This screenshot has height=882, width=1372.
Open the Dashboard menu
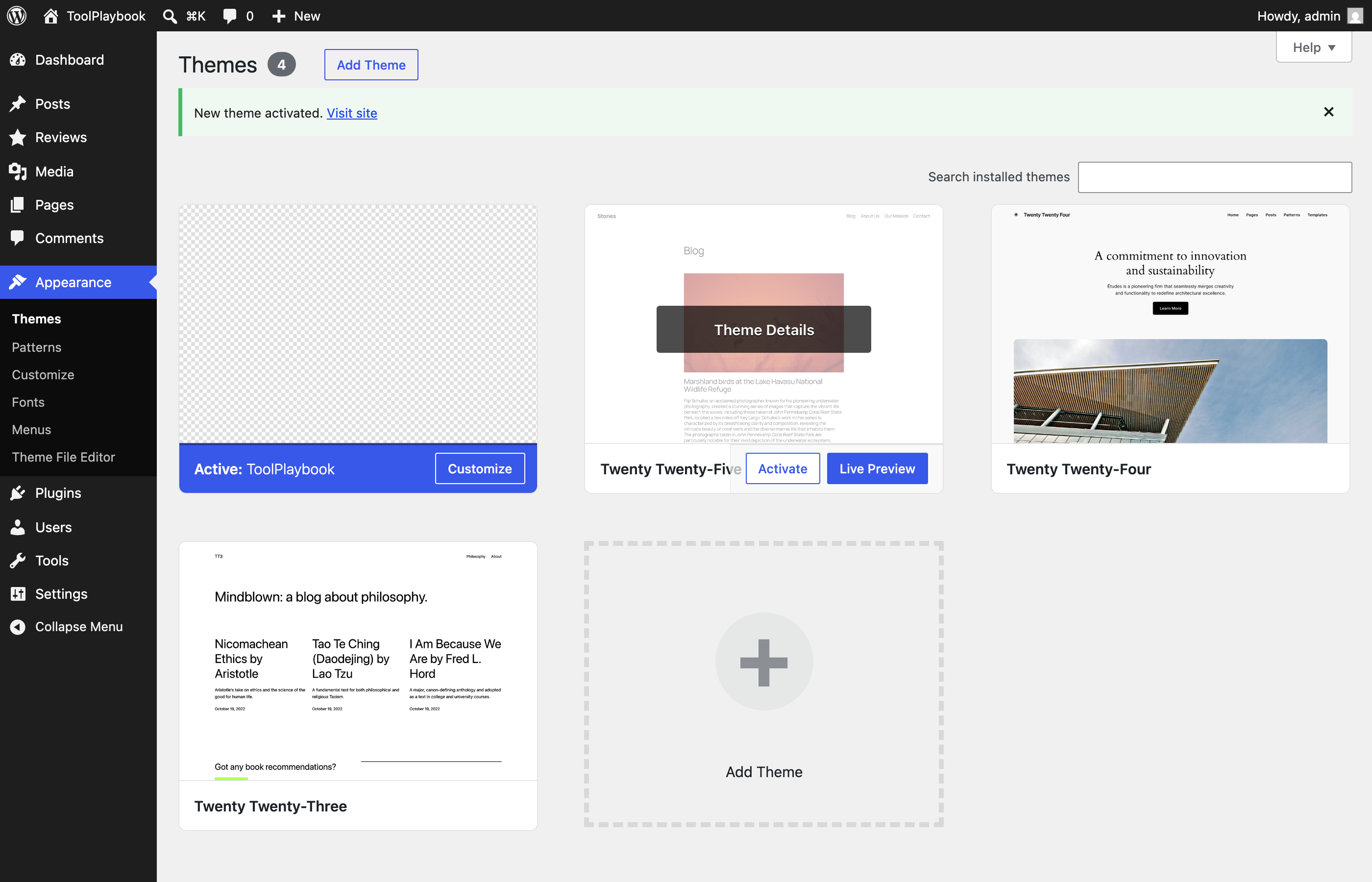tap(78, 60)
